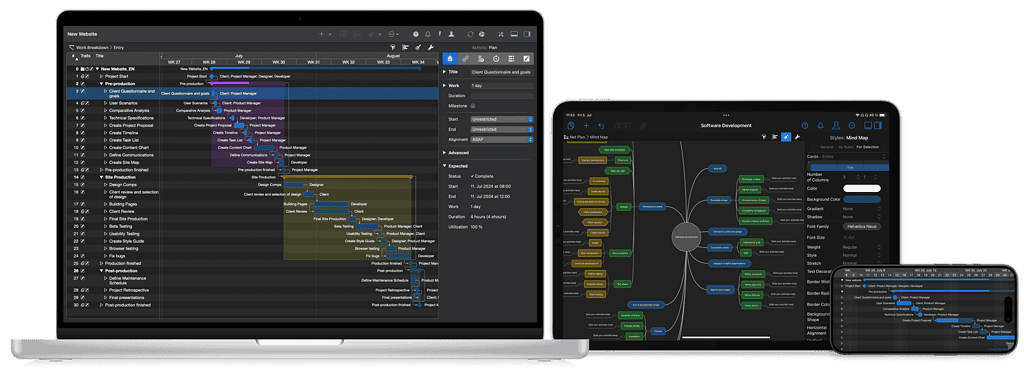Click the undo arrow in iPad toolbar

pos(601,125)
